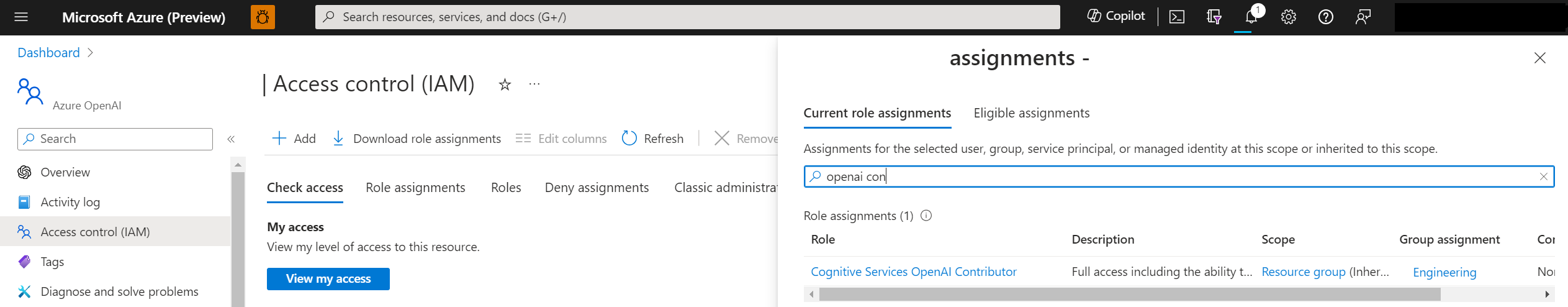Image resolution: width=1568 pixels, height=307 pixels.
Task: Open Cognitive Services OpenAI Contributor link
Action: point(913,272)
